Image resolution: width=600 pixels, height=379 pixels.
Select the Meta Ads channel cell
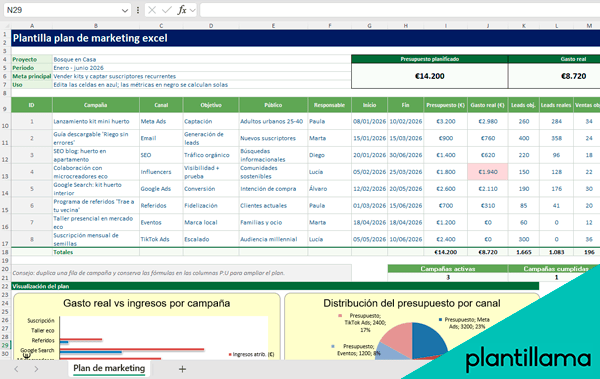[x=161, y=121]
